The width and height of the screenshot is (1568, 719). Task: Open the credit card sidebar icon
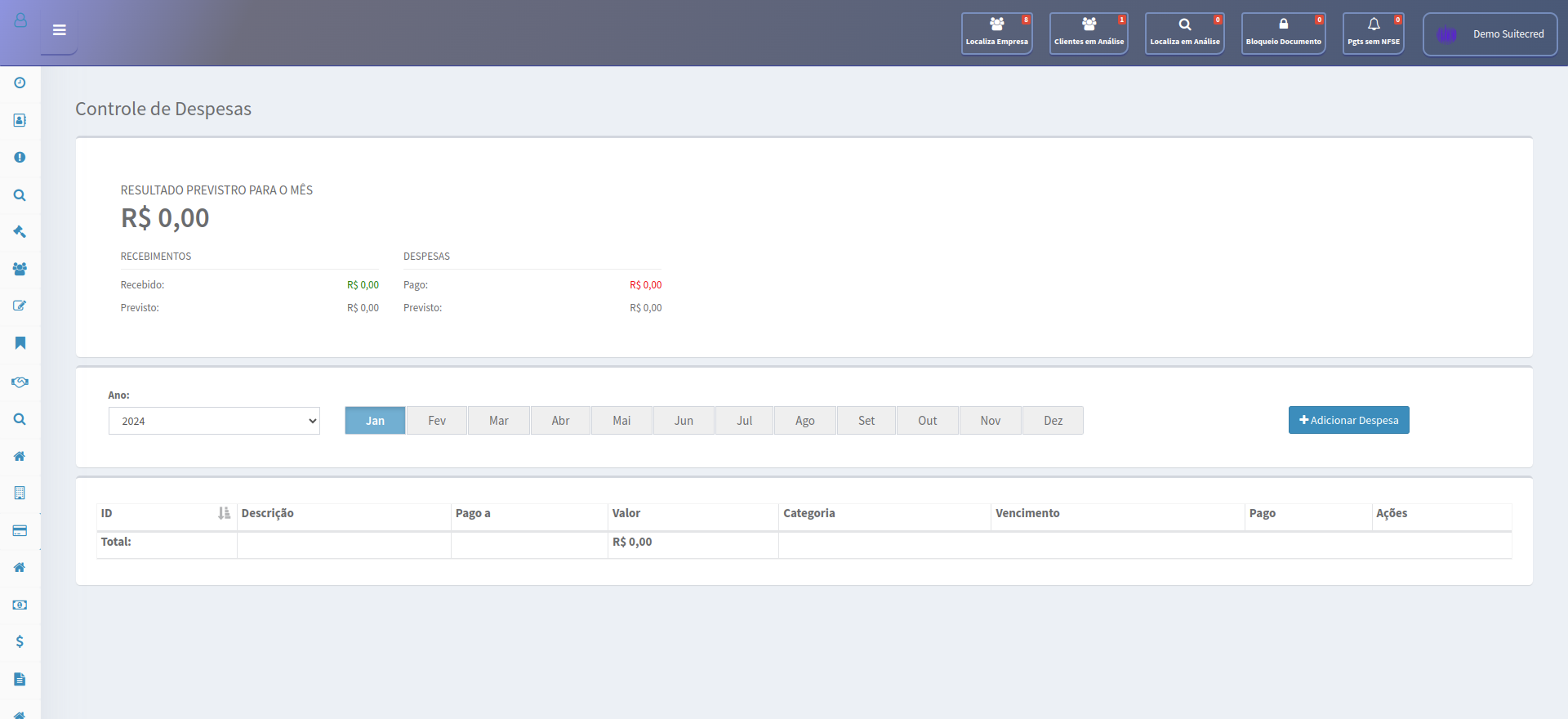tap(20, 530)
